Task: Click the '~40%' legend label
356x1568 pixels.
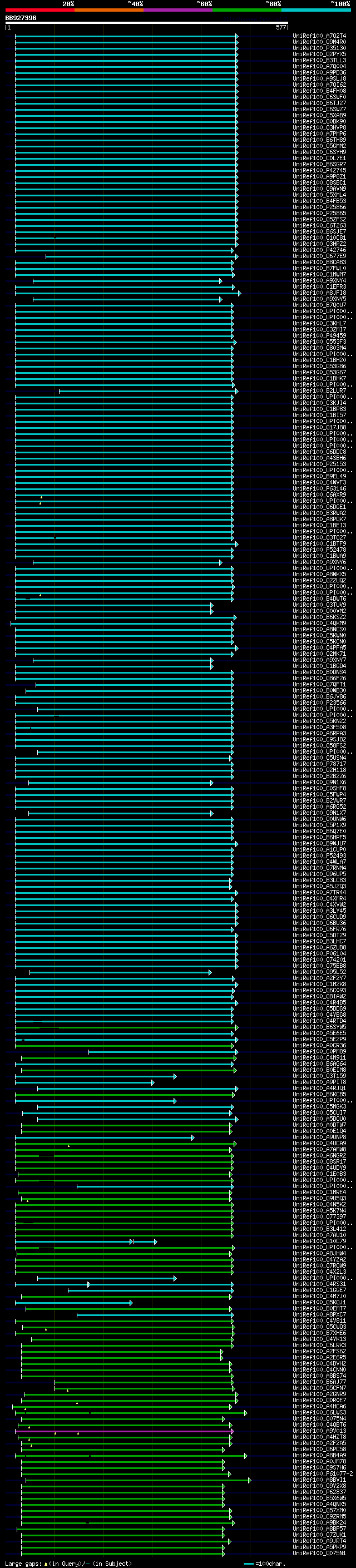Action: tap(135, 4)
